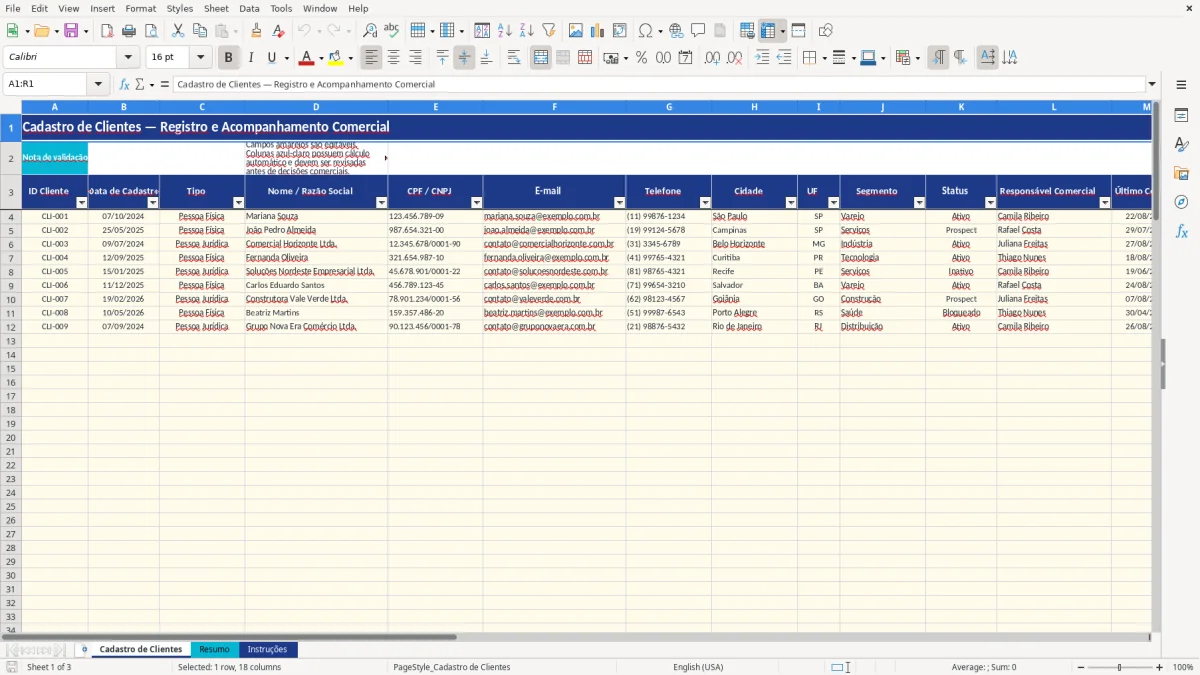Increase indent
Screen dimensions: 1200x675
762,58
